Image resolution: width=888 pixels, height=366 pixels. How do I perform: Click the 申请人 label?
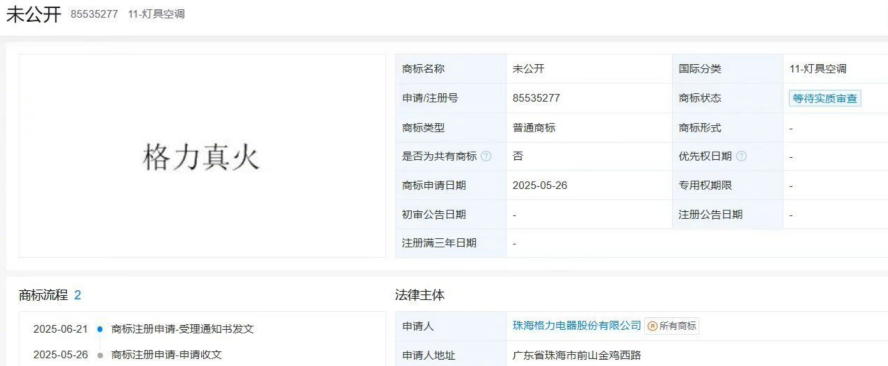[x=417, y=326]
